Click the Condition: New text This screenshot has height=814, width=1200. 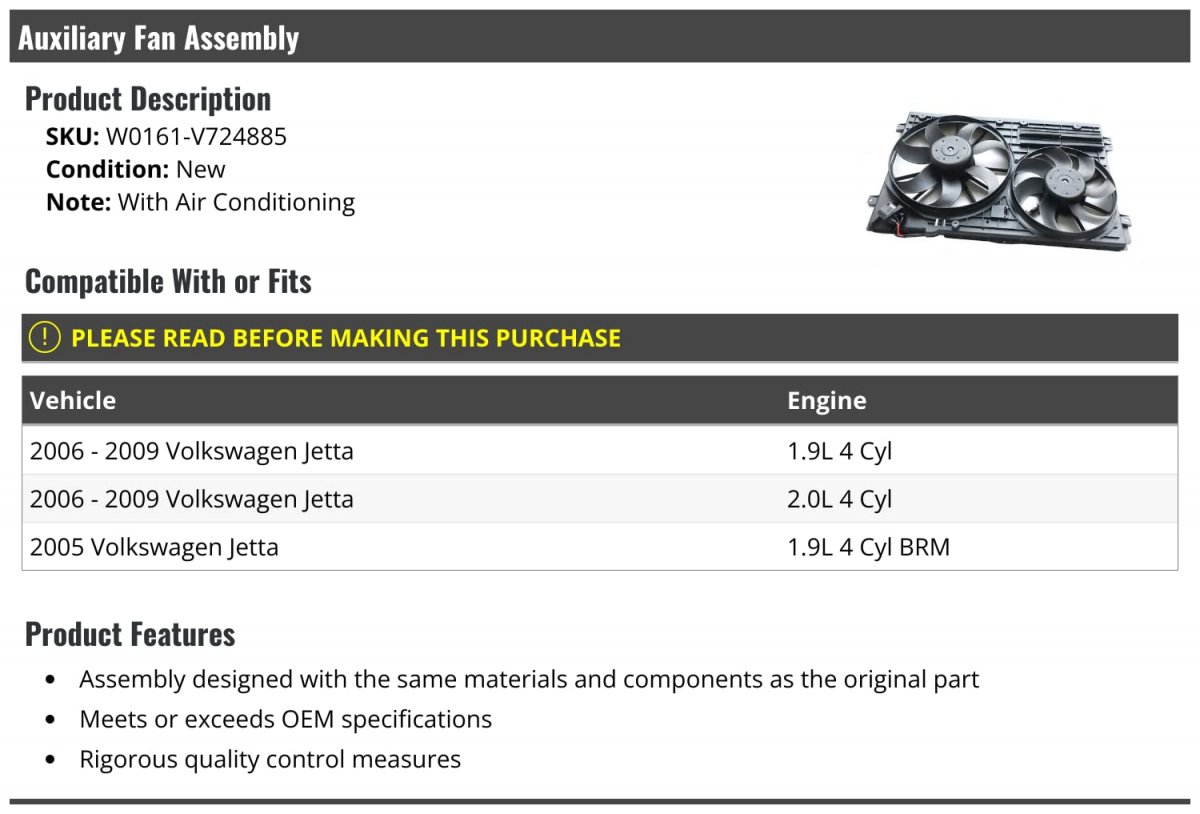coord(136,169)
